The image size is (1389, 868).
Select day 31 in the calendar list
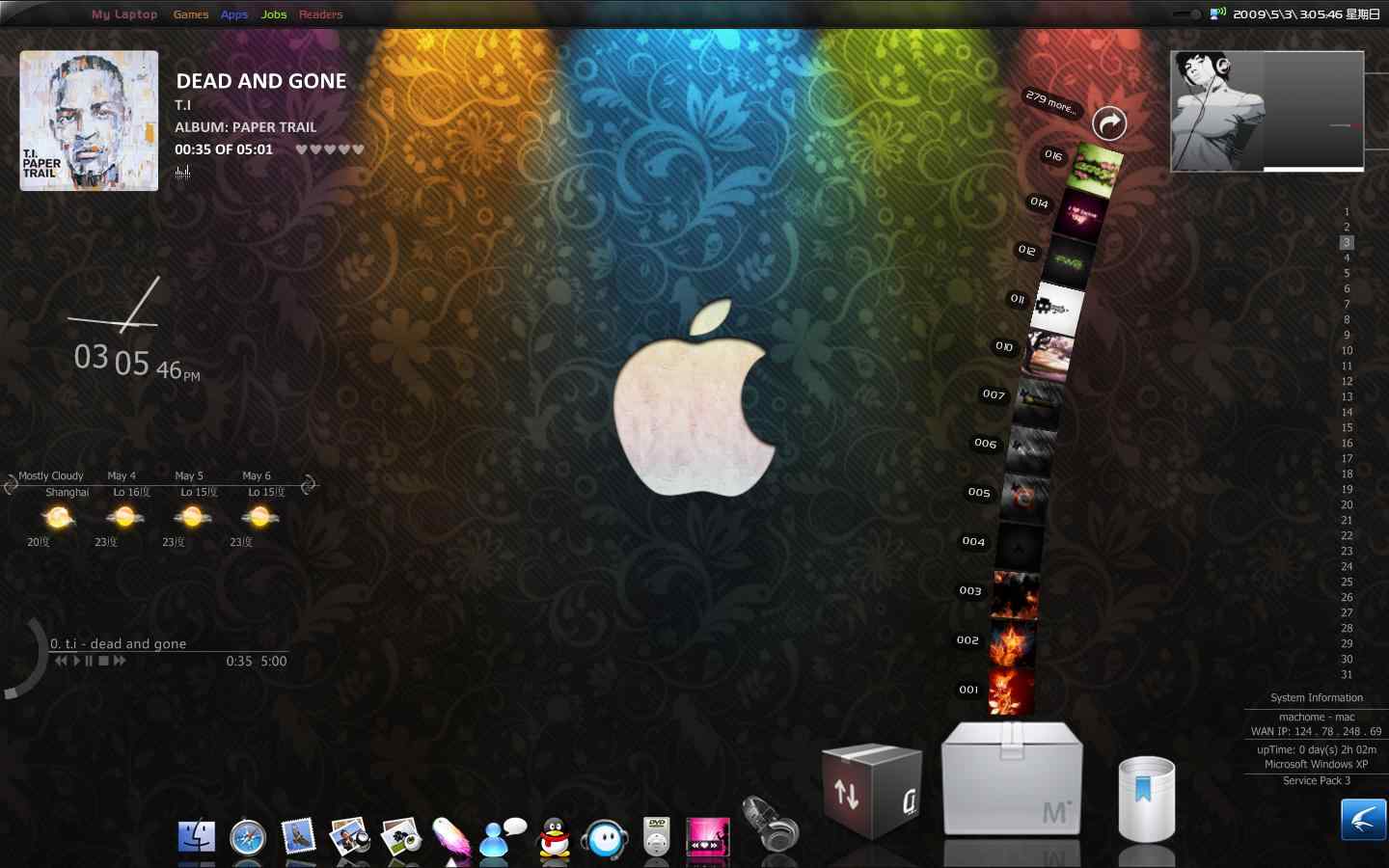pyautogui.click(x=1347, y=674)
